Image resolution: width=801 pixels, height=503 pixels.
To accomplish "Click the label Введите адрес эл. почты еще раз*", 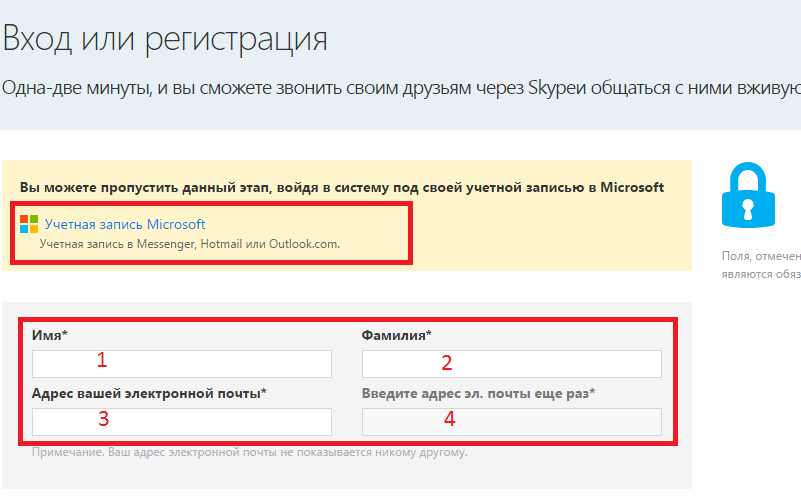I will (478, 393).
